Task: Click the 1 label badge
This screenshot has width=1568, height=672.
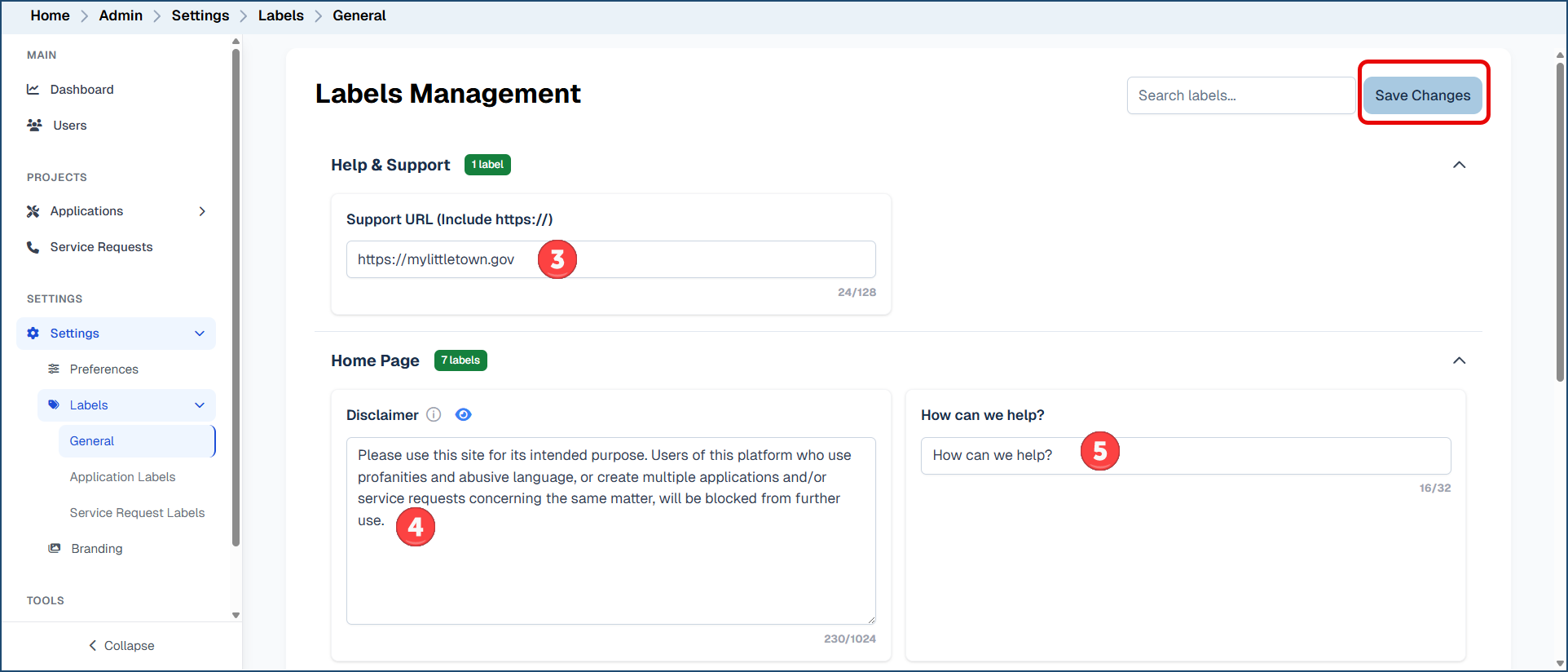Action: [x=487, y=165]
